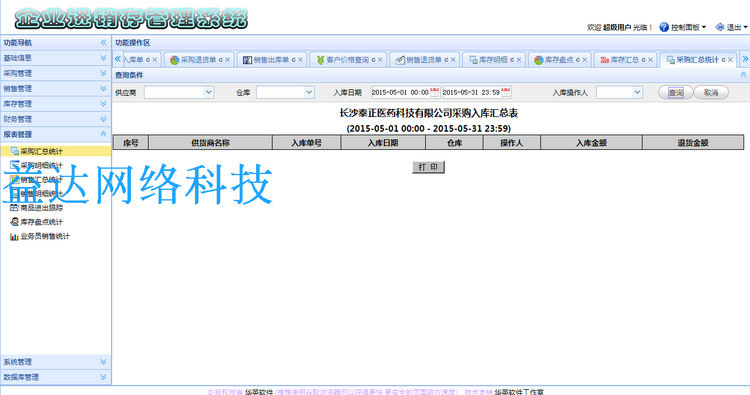Open the 仓库 dropdown
The height and width of the screenshot is (395, 750).
(x=309, y=92)
